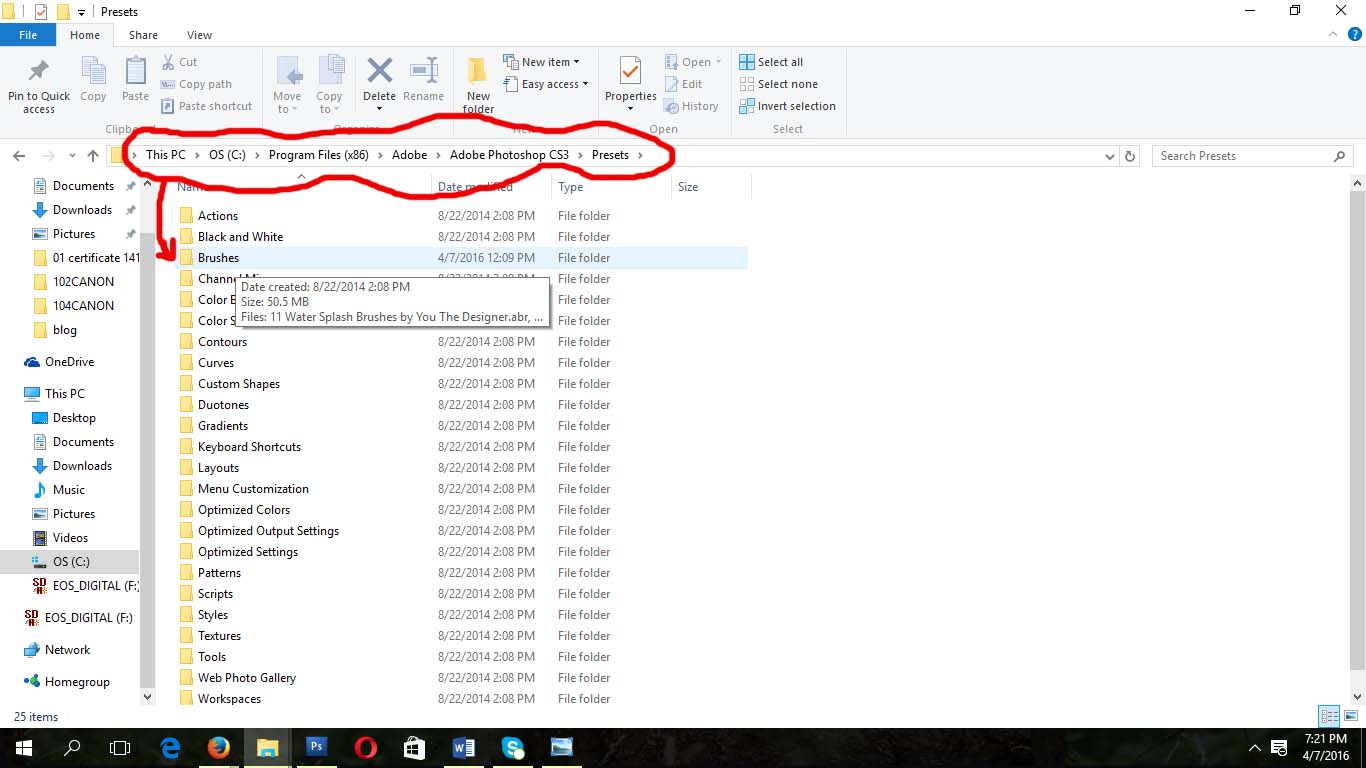Viewport: 1366px width, 768px height.
Task: Open the address bar history dropdown
Action: (1109, 156)
